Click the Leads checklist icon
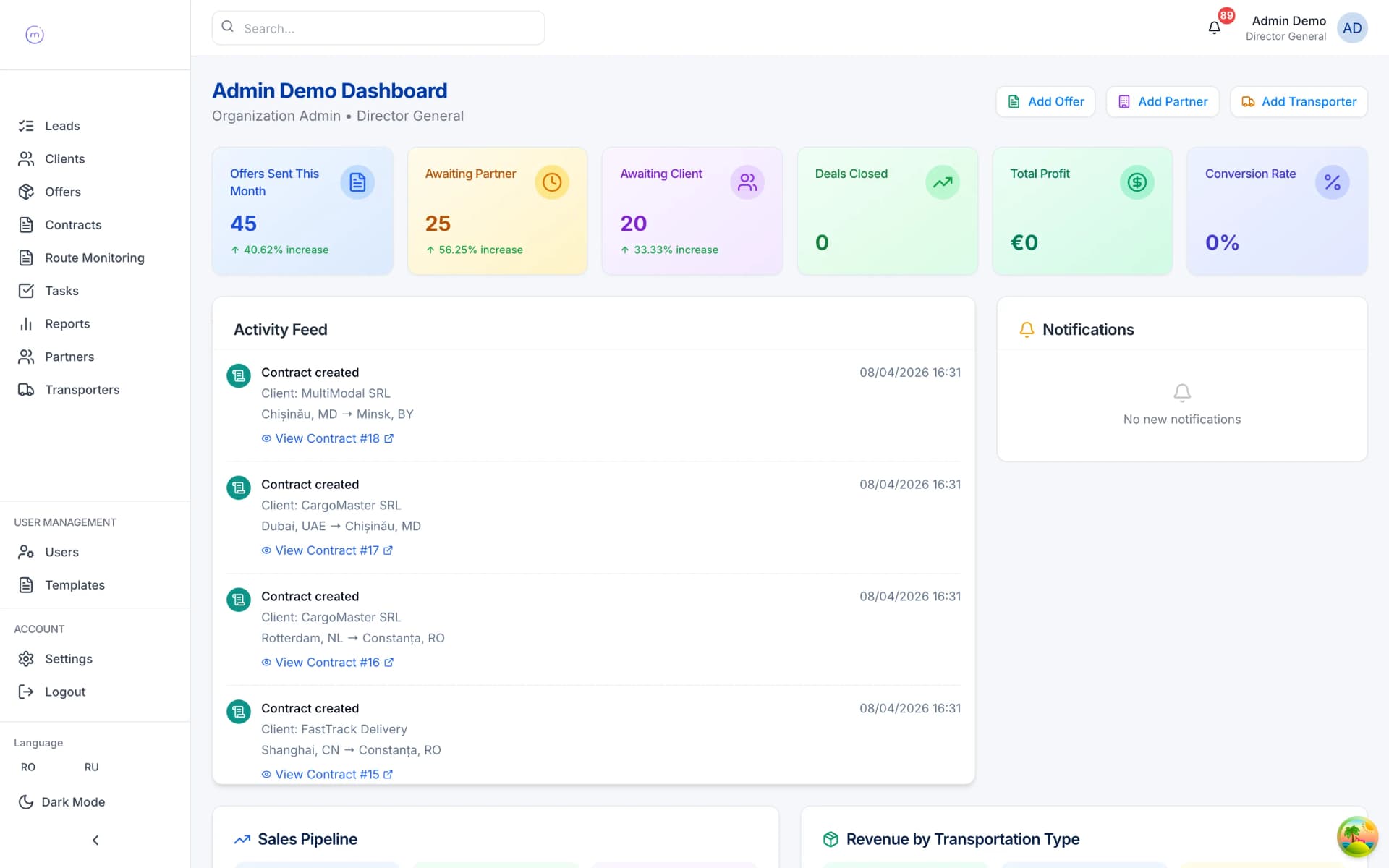1389x868 pixels. tap(26, 126)
